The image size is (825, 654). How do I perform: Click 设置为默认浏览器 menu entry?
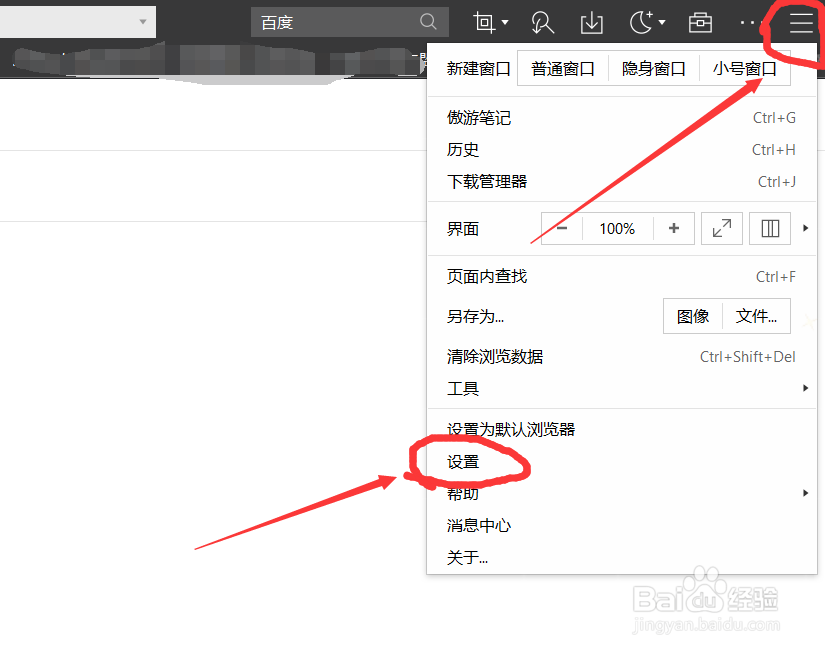point(513,429)
